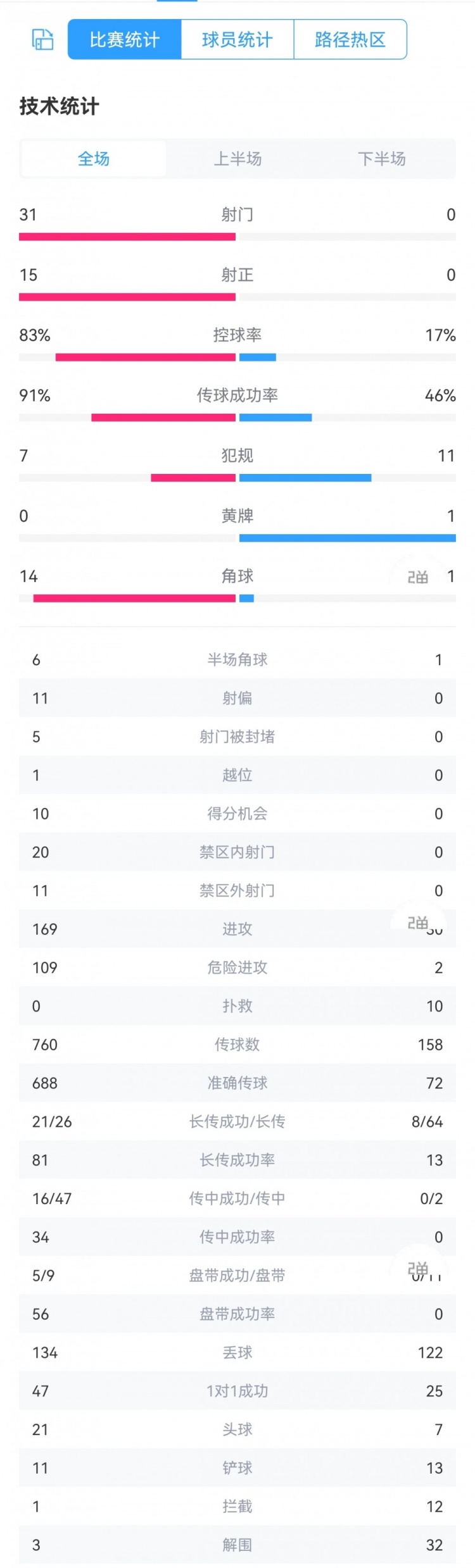Select the 禁区内射门 statistic row

tap(237, 852)
